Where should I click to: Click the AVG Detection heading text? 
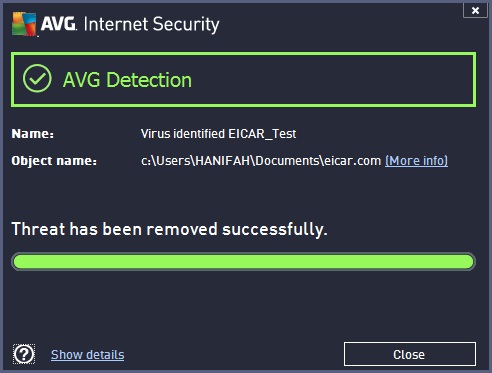127,80
